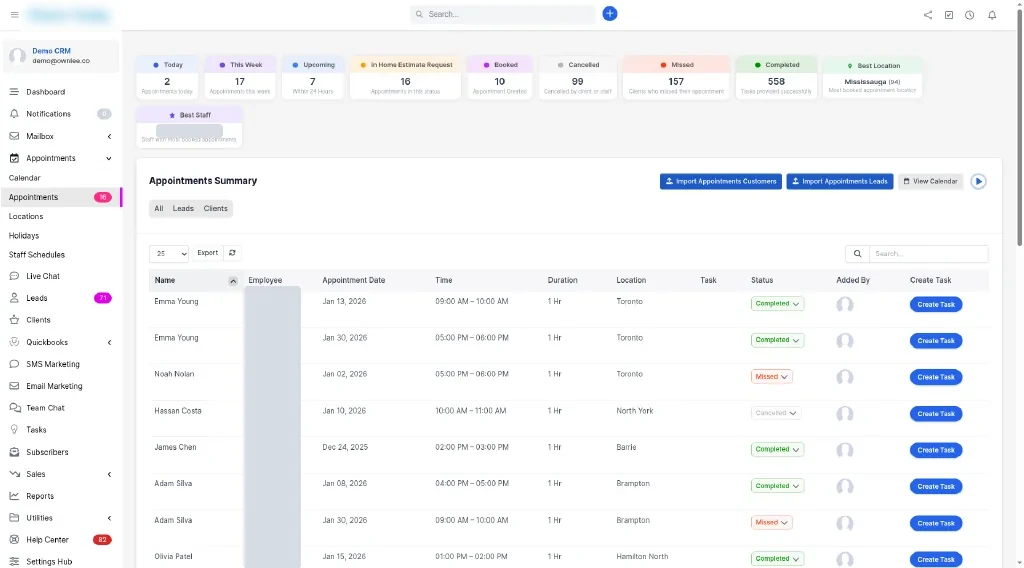Screen dimensions: 1024x568
Task: Create Task for Olivia Patel row
Action: click(x=935, y=560)
